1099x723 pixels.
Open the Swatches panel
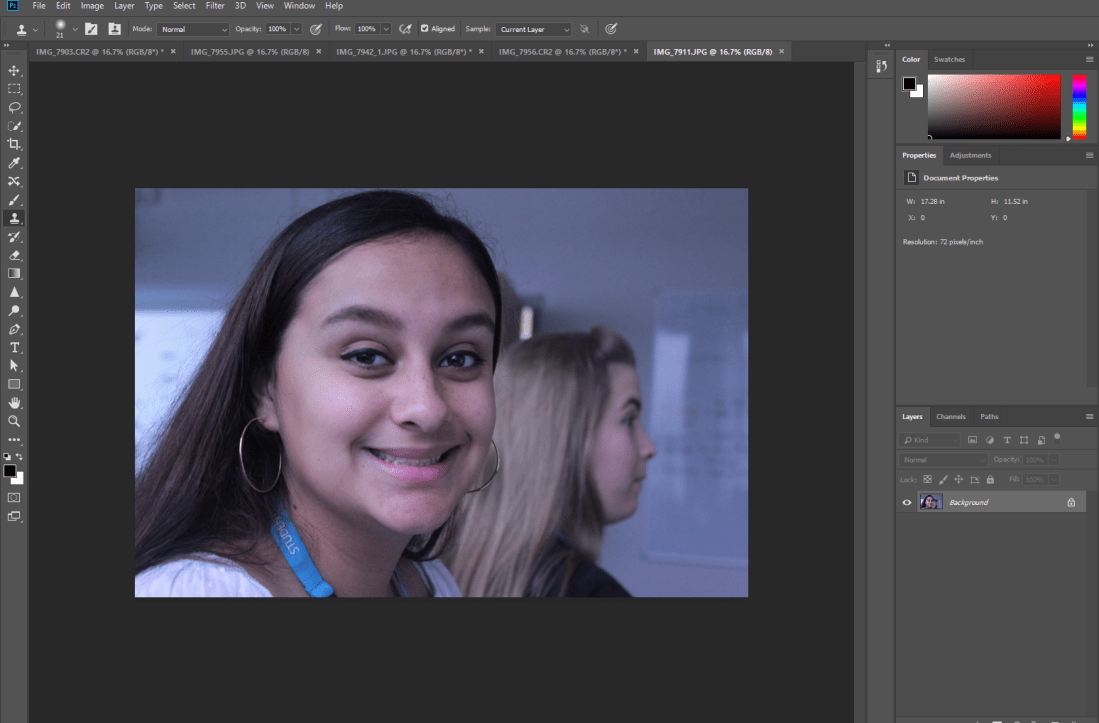(x=949, y=59)
